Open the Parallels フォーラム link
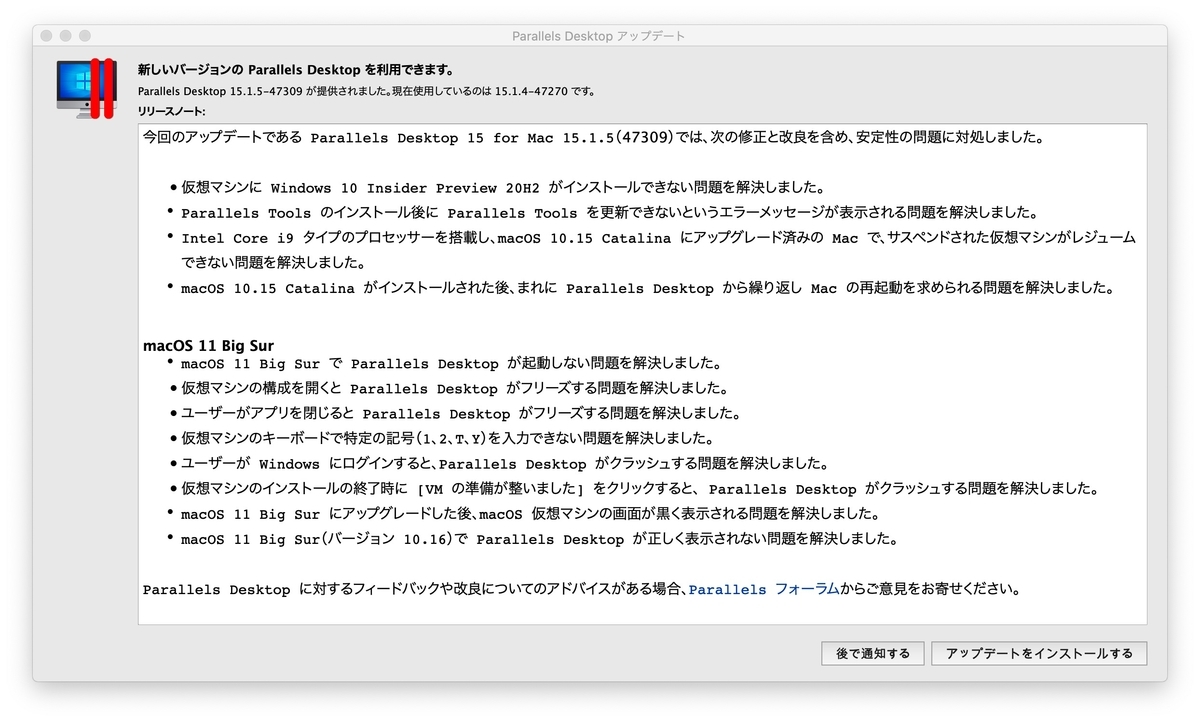 pos(764,589)
